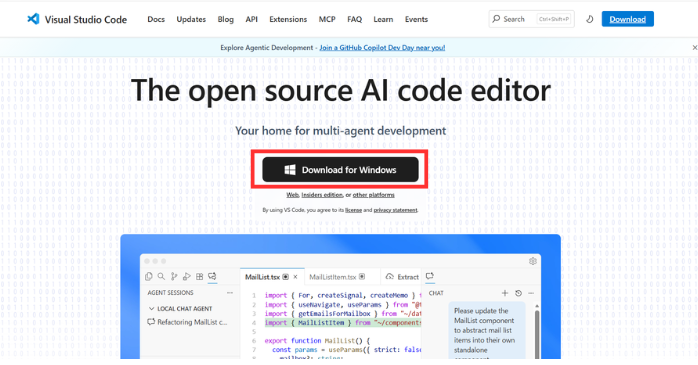Image resolution: width=698 pixels, height=365 pixels.
Task: Start new chat with plus icon
Action: 505,293
